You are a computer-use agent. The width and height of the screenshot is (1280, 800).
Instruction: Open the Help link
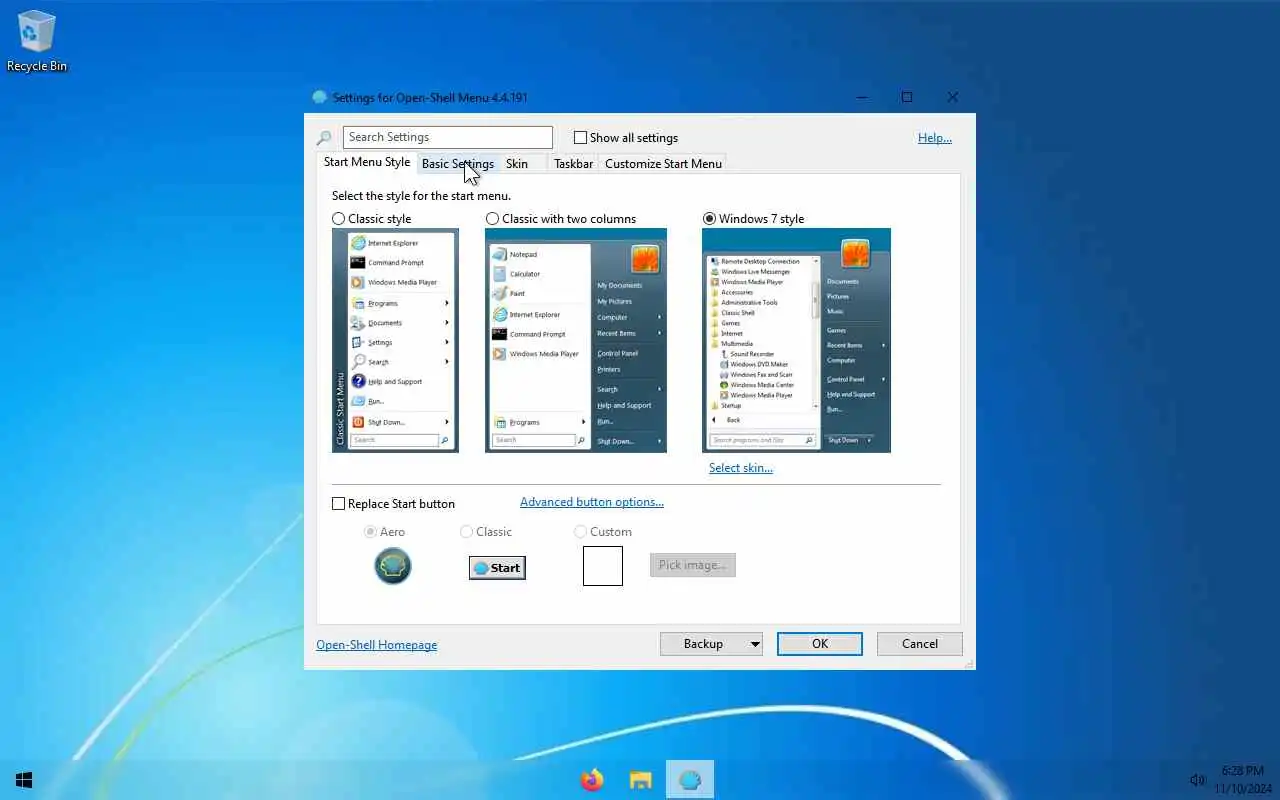click(935, 138)
